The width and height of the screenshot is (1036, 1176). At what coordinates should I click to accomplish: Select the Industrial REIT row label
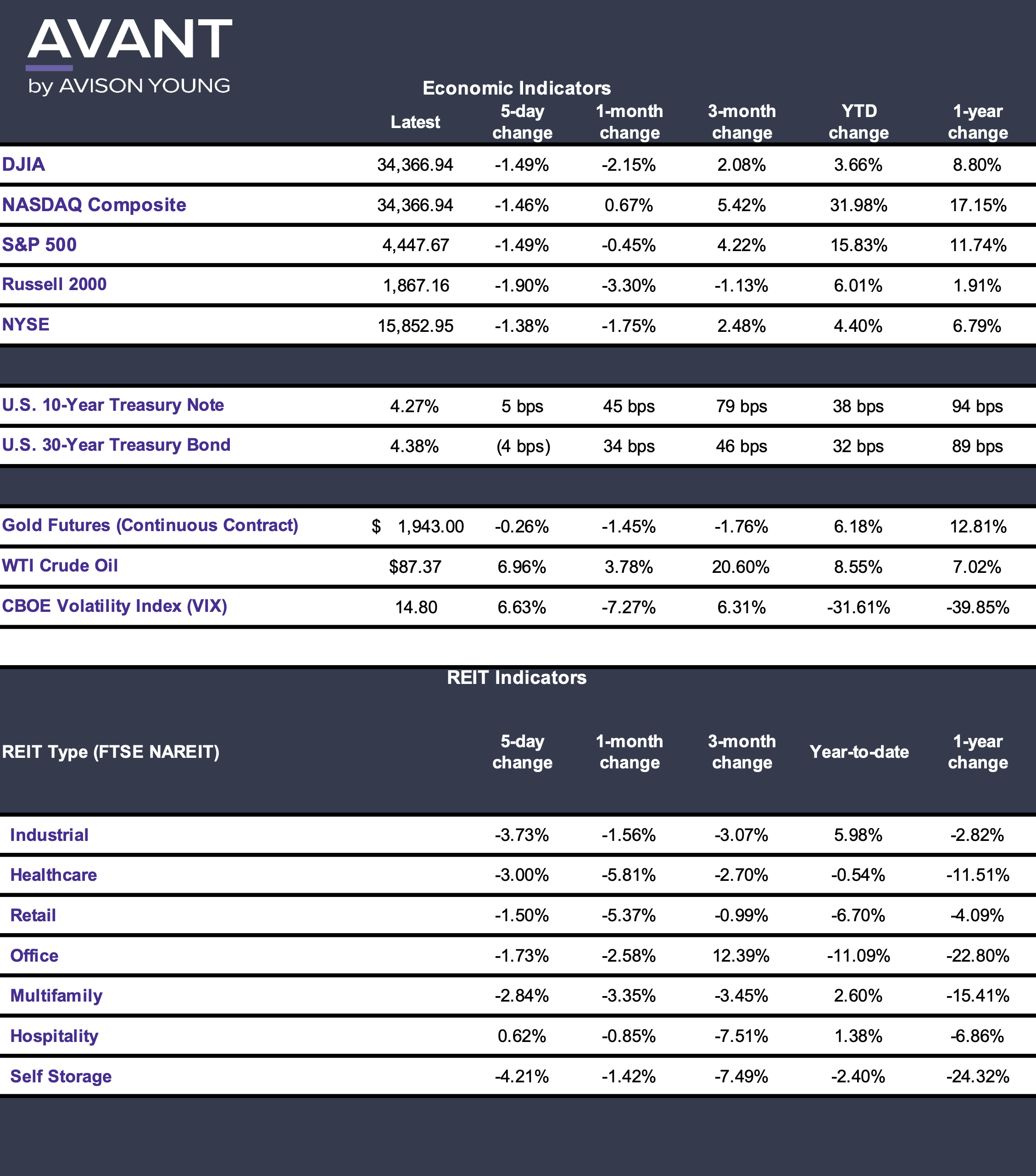pos(50,835)
